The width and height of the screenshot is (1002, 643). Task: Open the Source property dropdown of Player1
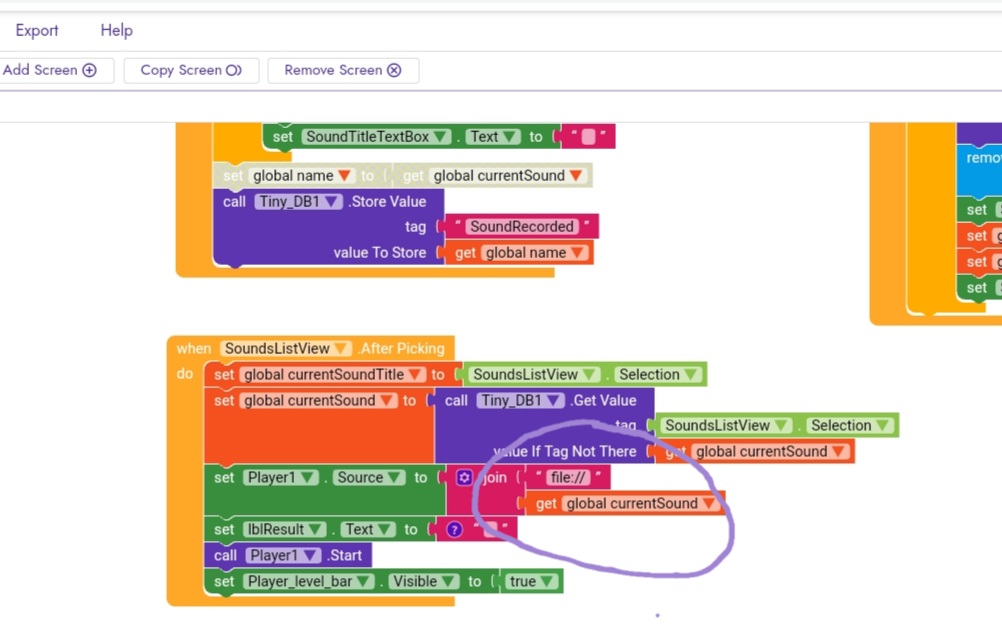[x=396, y=478]
